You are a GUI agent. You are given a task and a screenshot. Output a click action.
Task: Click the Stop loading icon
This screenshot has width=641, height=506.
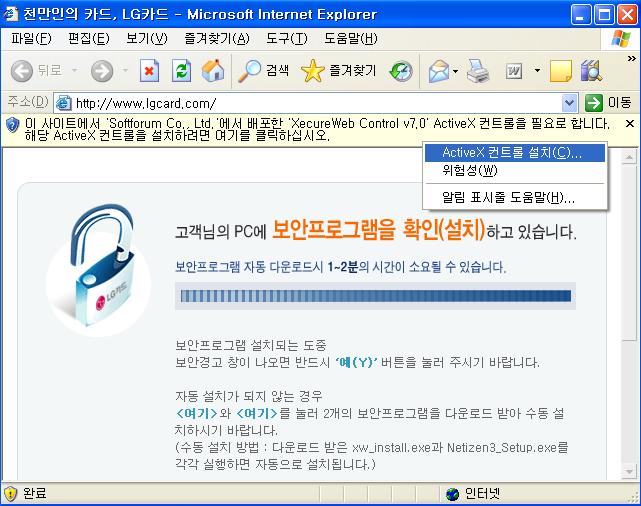tap(149, 71)
